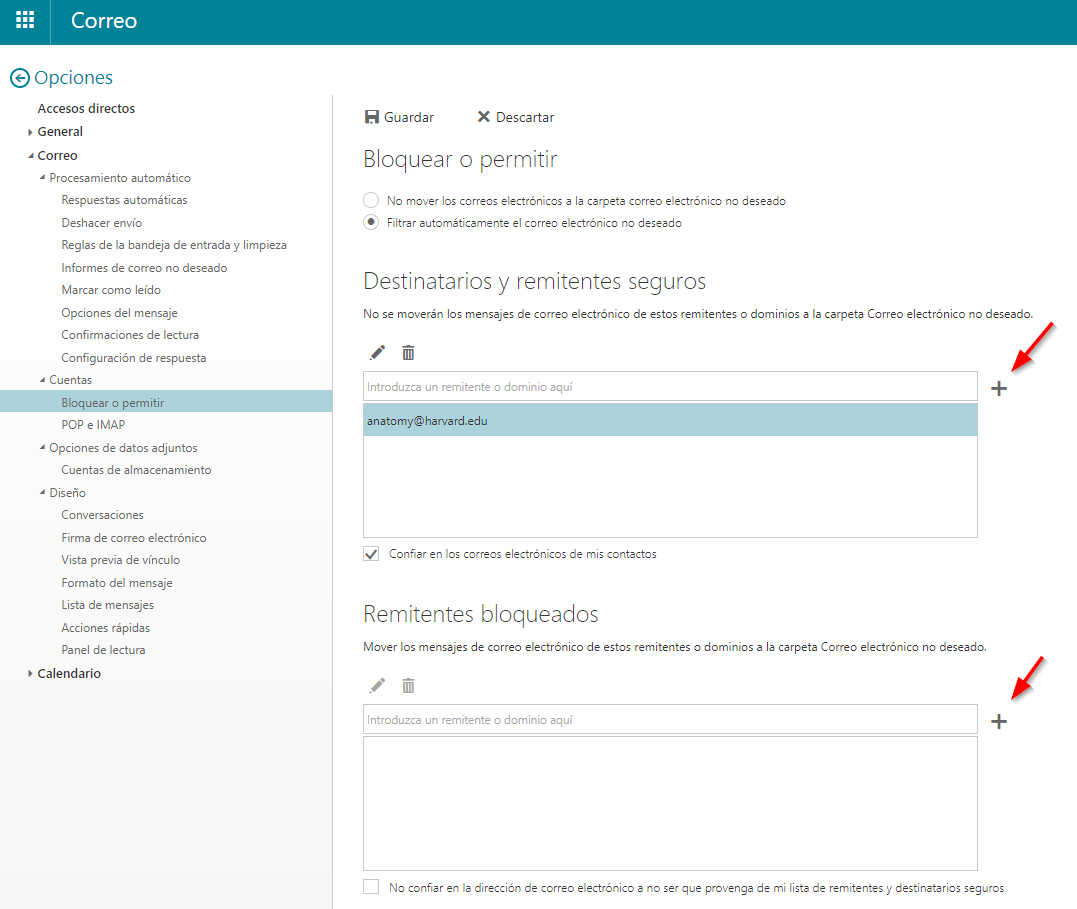
Task: Open POP e IMAP settings
Action: 93,425
